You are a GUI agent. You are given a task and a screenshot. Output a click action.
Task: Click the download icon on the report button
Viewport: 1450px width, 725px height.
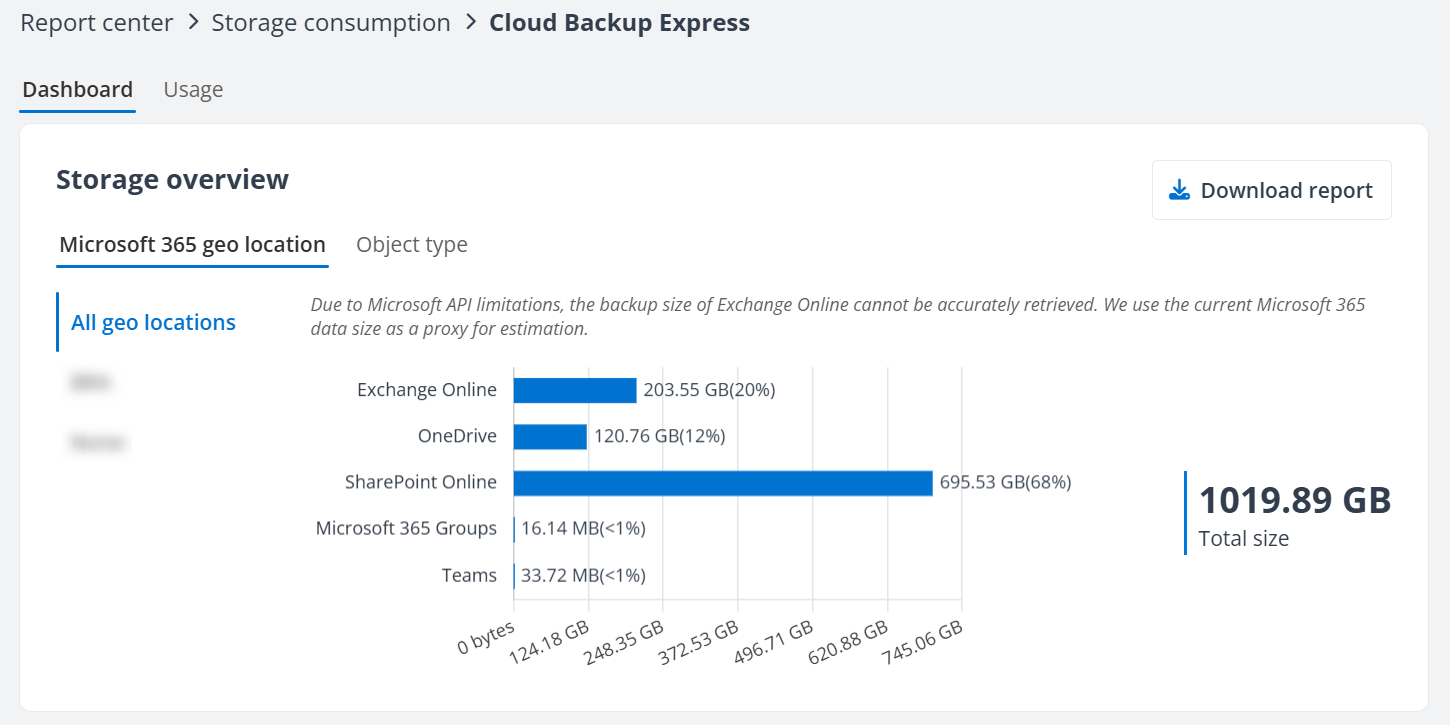tap(1180, 189)
